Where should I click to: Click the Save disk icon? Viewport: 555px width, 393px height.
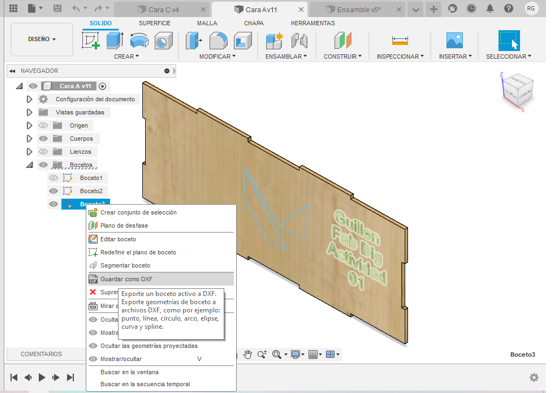[x=57, y=8]
